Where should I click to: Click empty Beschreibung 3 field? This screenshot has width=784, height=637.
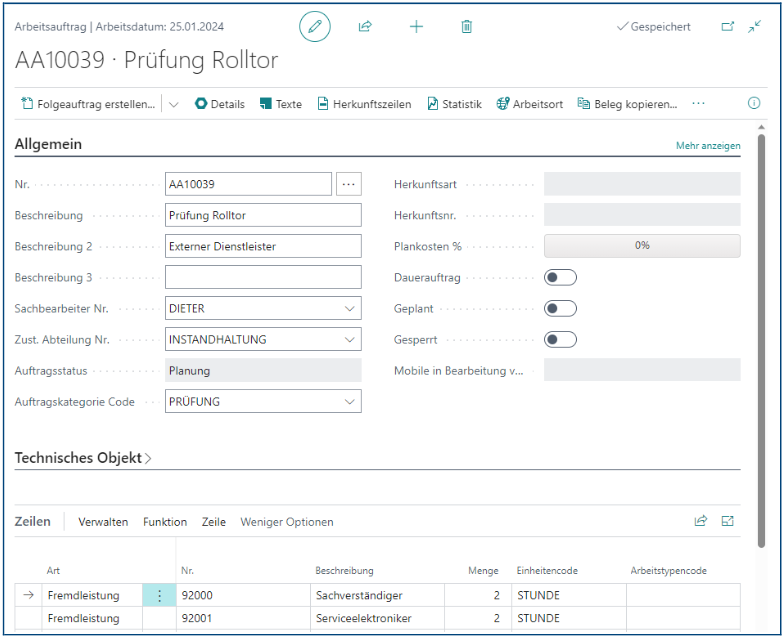pos(263,277)
